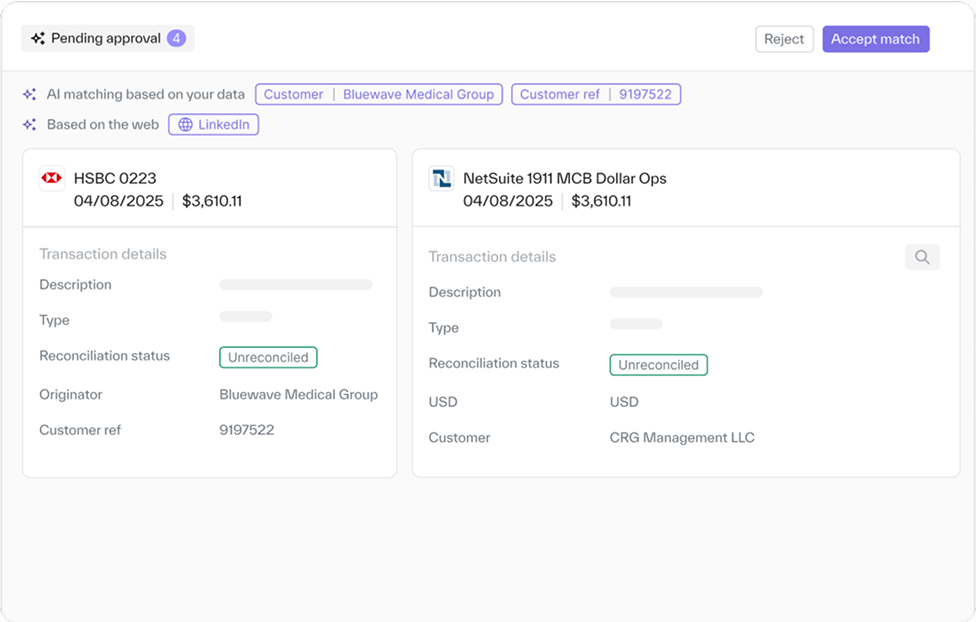Select the Customer Bluewave Medical Group chip
This screenshot has width=976, height=622.
point(379,95)
